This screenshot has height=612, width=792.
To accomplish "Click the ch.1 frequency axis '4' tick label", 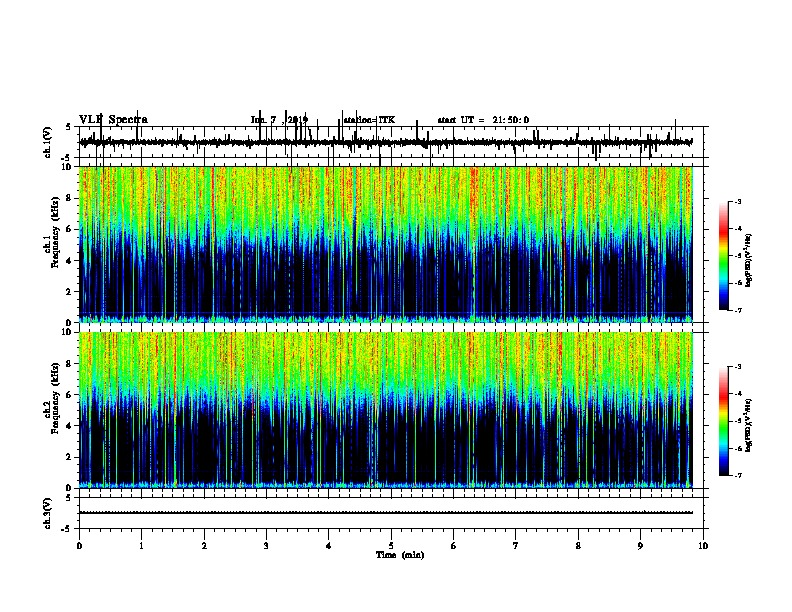I will [x=70, y=261].
